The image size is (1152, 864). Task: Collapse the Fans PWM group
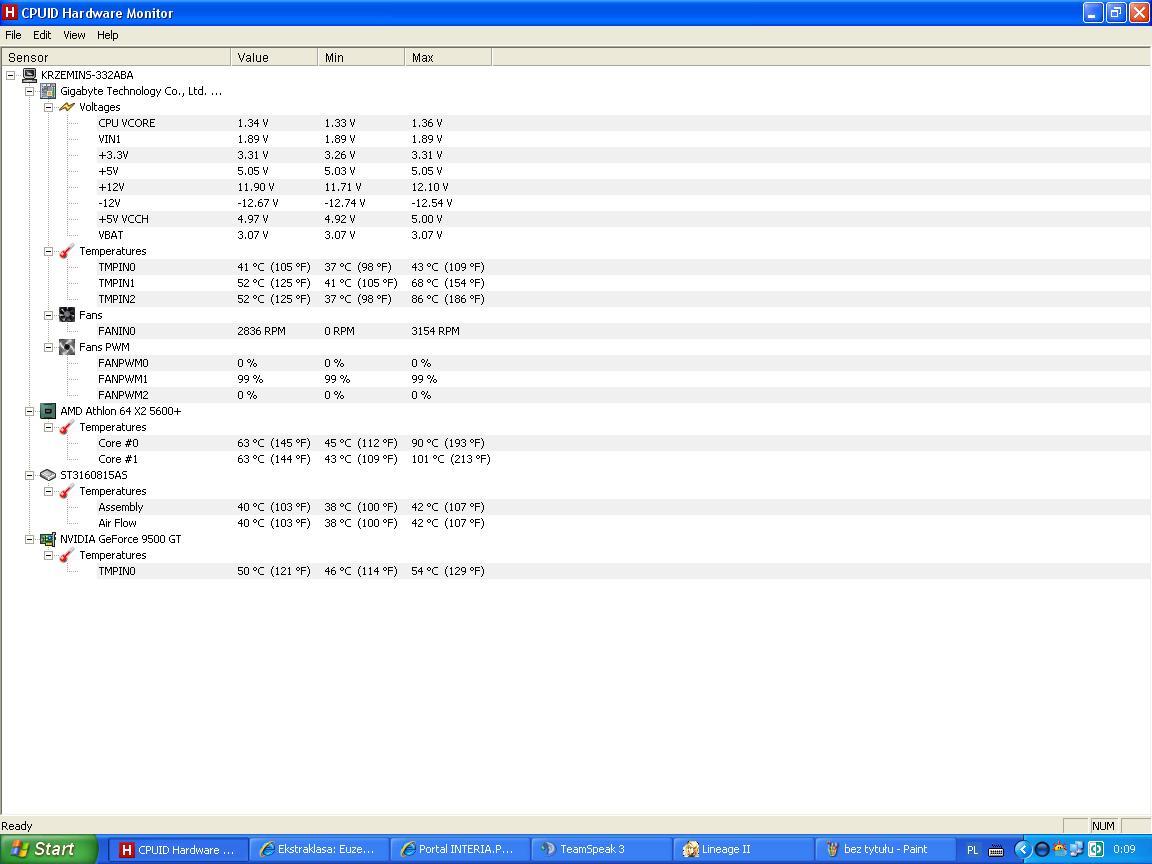point(48,347)
